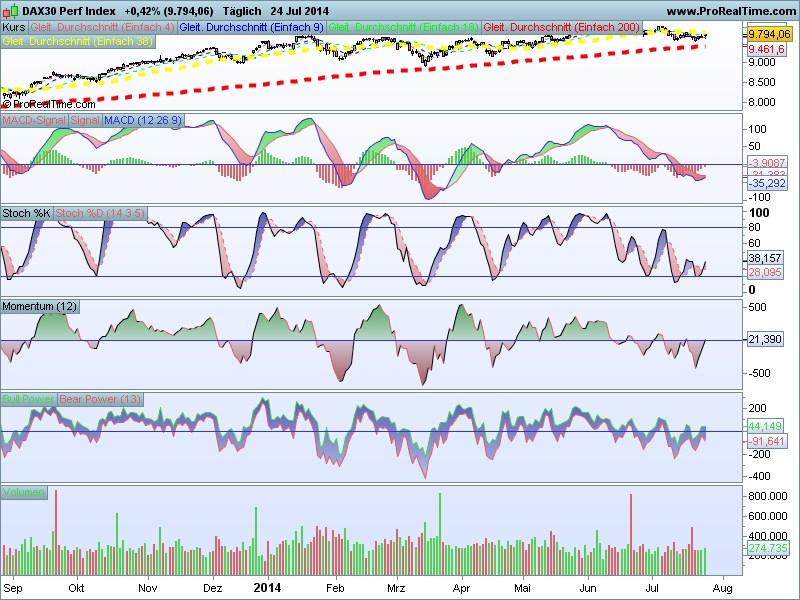Click the Apr month label on time axis
Viewport: 800px width, 600px height.
pos(461,588)
